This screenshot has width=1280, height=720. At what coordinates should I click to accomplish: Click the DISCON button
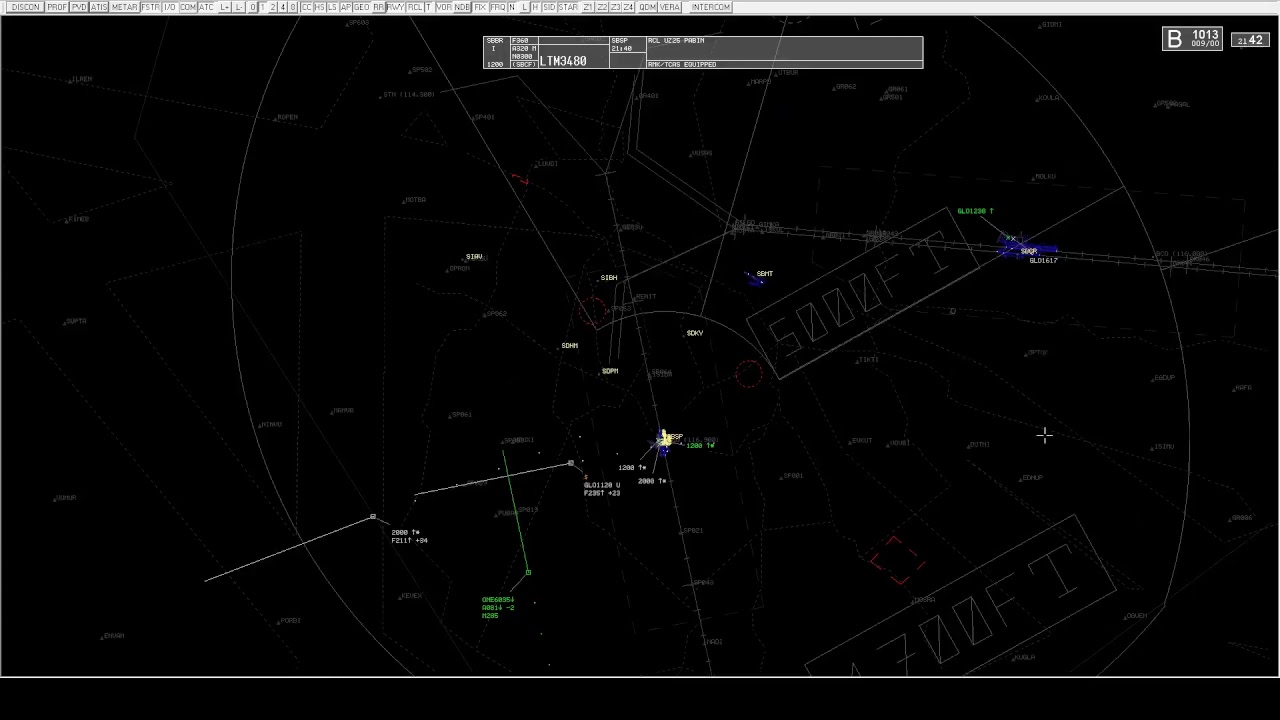pyautogui.click(x=25, y=7)
